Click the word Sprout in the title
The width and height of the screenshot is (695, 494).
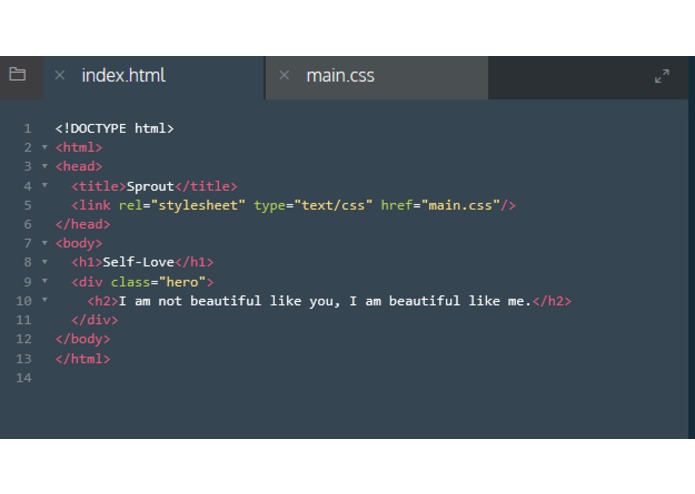coord(150,186)
